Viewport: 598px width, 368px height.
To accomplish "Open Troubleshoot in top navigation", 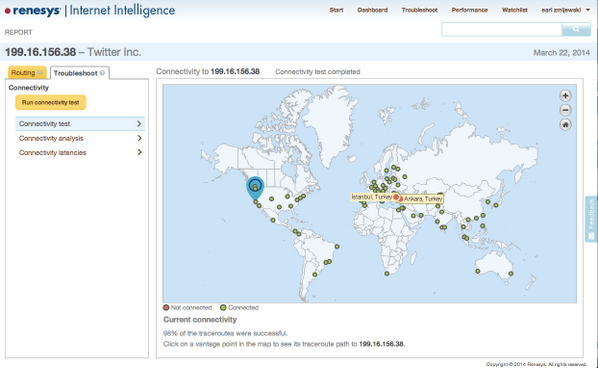I will pyautogui.click(x=420, y=10).
